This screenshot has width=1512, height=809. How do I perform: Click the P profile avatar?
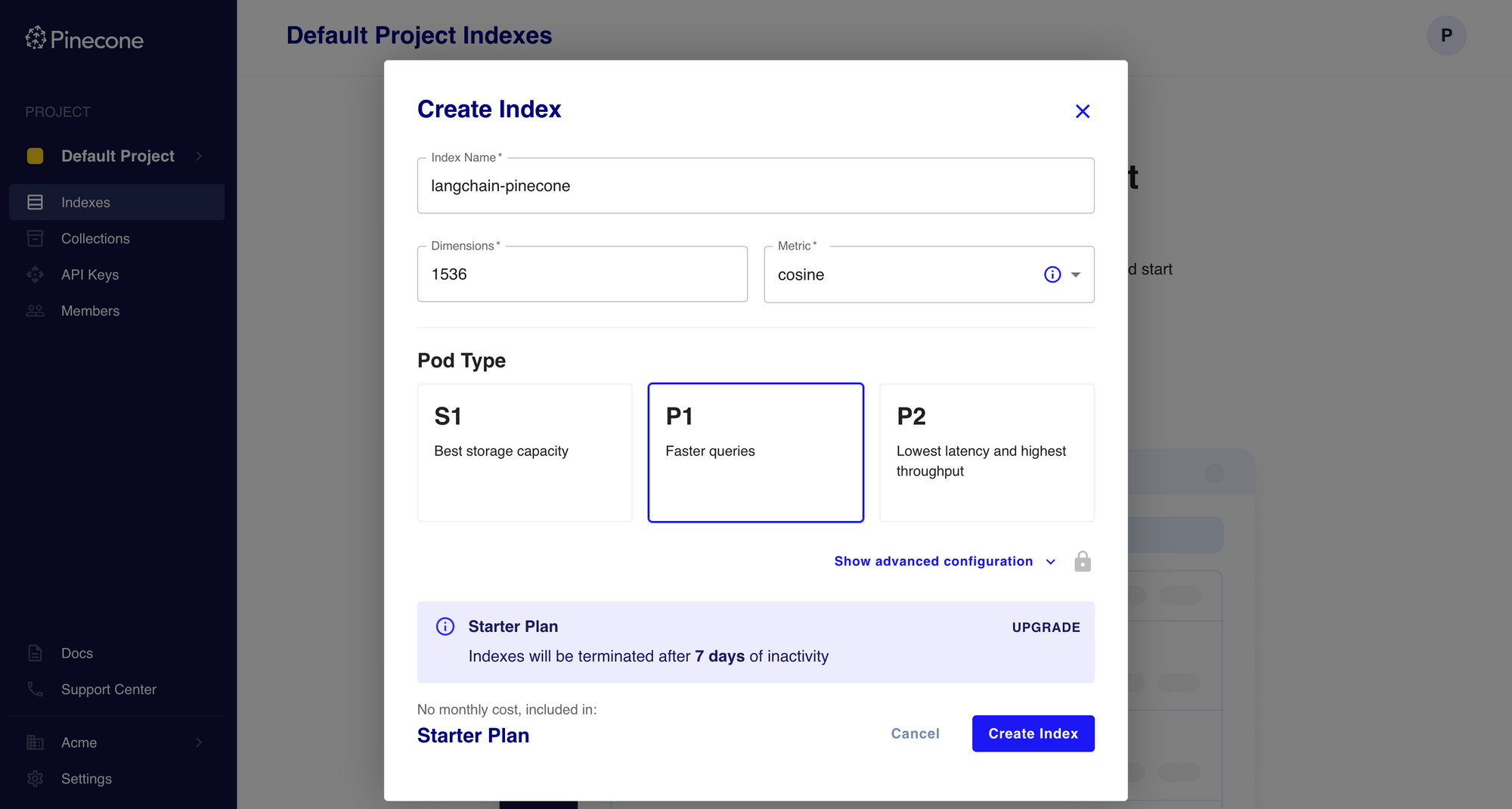point(1446,35)
